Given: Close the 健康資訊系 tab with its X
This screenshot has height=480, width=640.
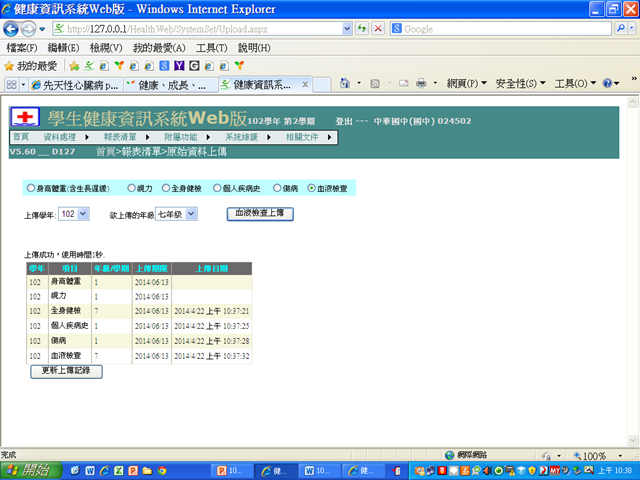Looking at the screenshot, I should 305,84.
